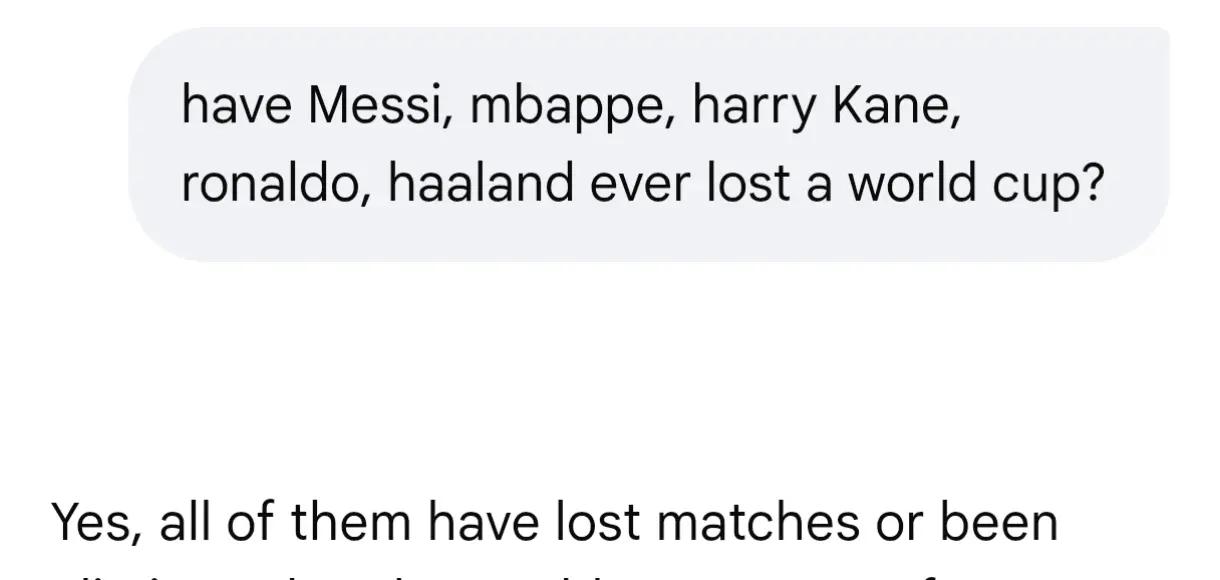Click the response line starting with Yes
Screen dimensions: 1220x580
tap(555, 523)
